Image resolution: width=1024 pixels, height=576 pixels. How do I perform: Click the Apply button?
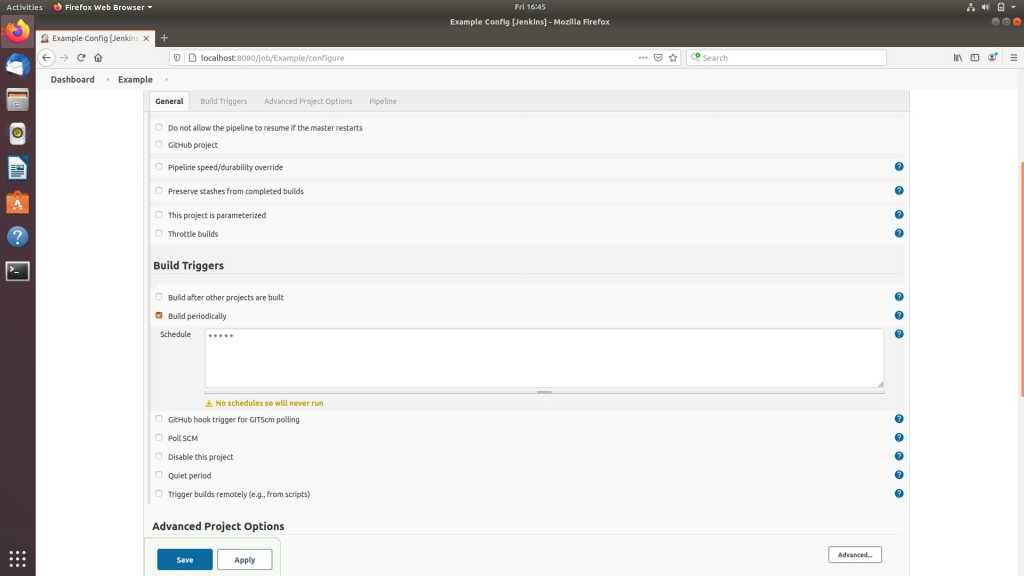click(x=244, y=560)
